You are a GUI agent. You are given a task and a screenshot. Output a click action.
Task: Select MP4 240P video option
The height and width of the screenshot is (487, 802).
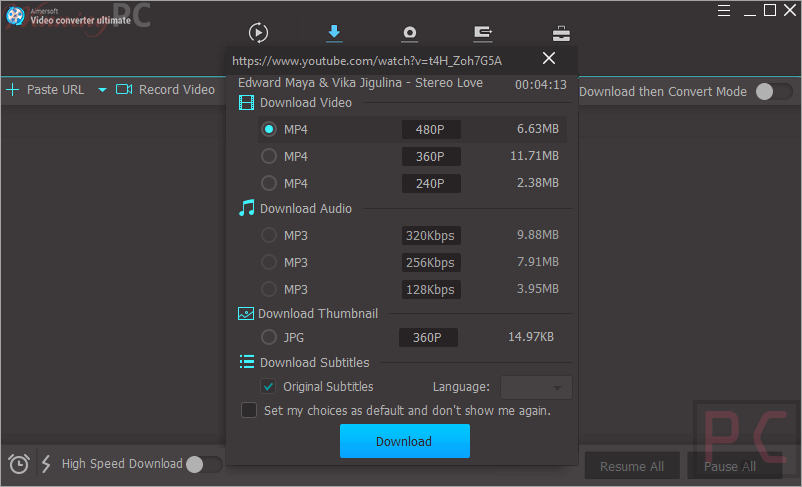click(x=269, y=183)
